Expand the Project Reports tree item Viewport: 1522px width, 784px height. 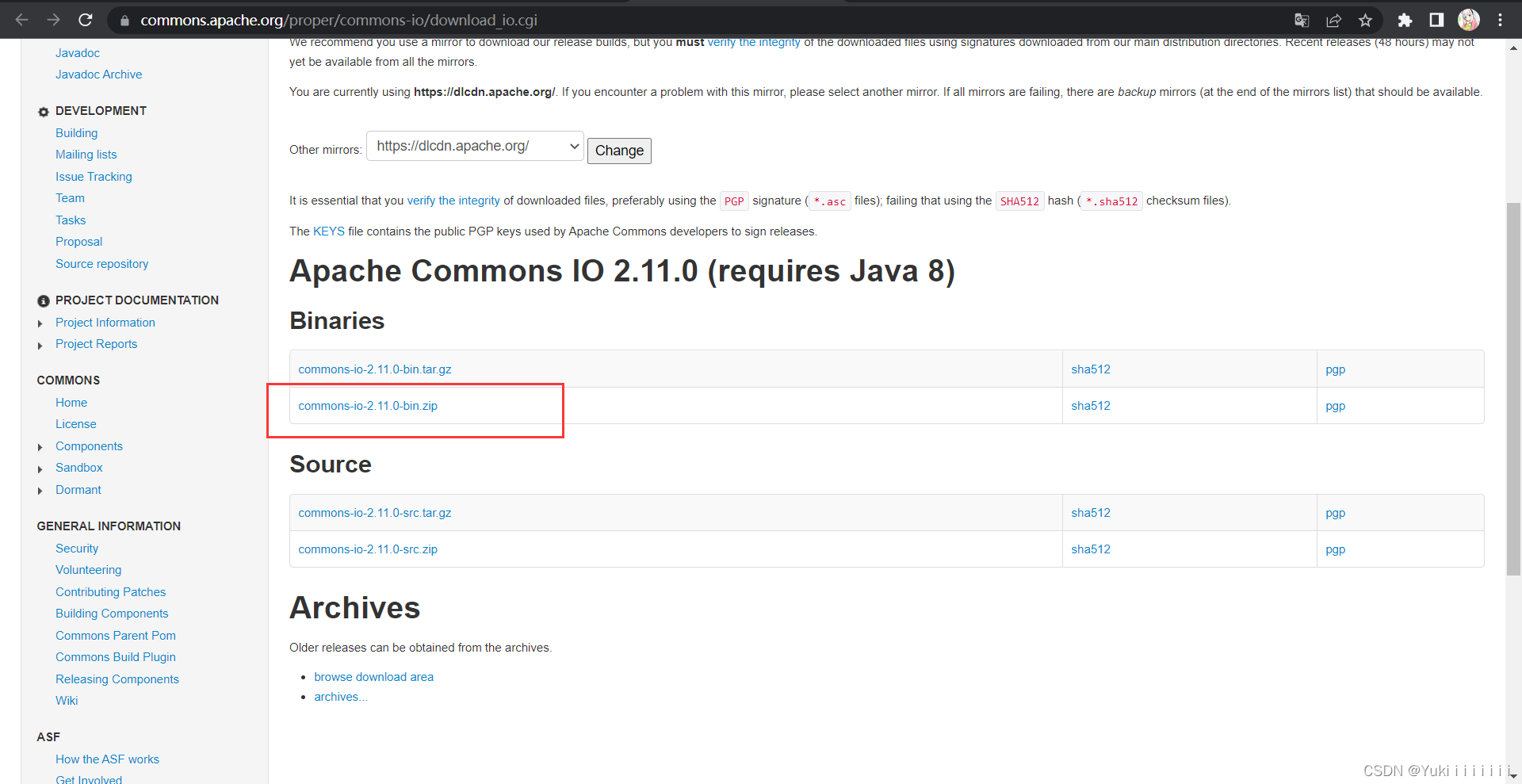pos(40,345)
